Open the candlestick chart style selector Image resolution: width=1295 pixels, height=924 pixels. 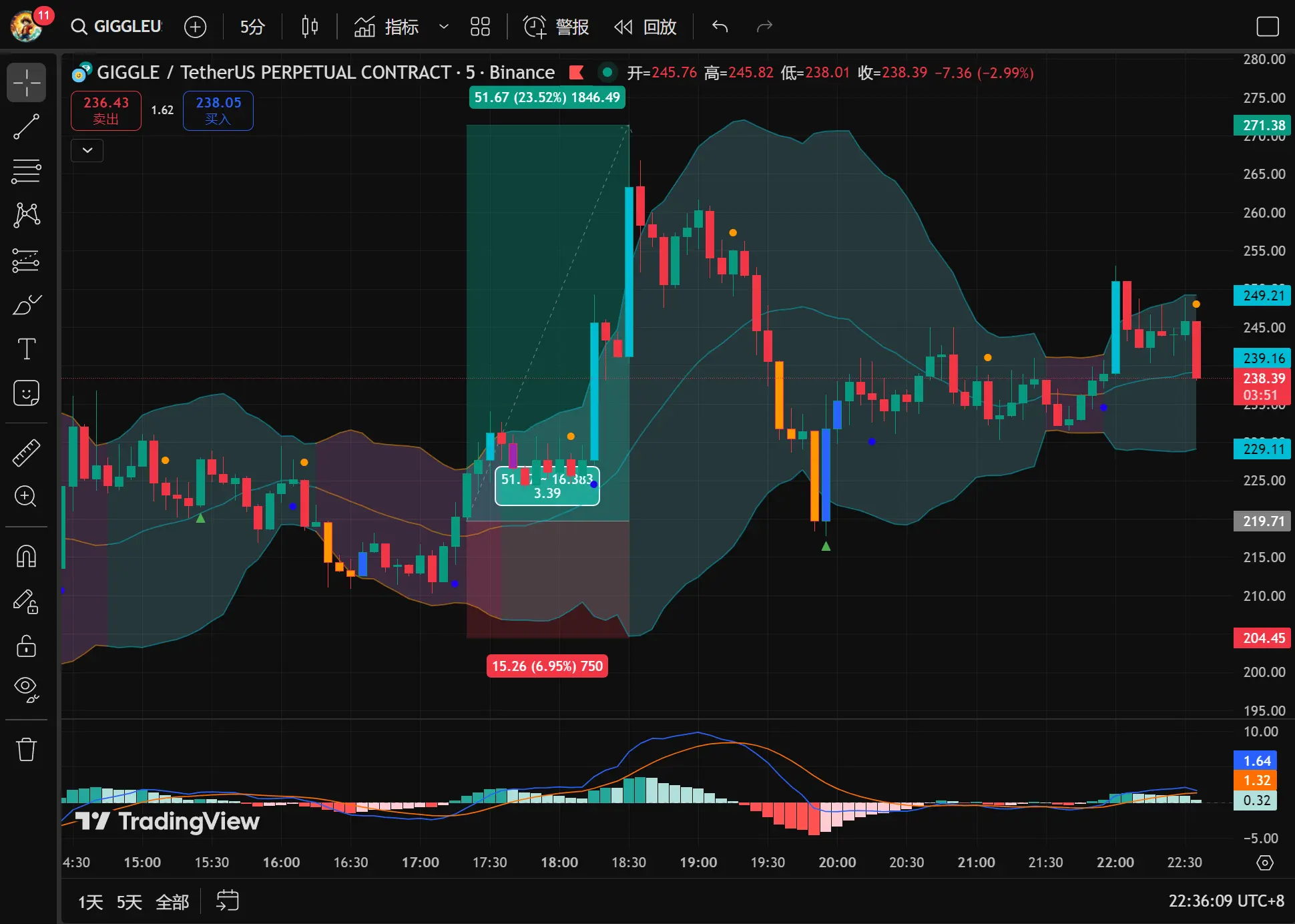coord(309,27)
